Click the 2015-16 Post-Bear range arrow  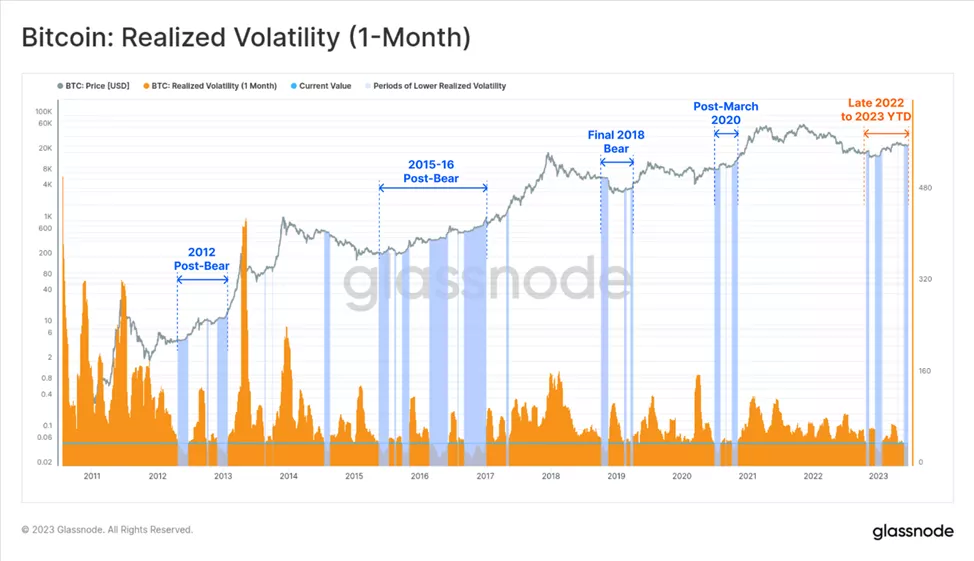432,188
